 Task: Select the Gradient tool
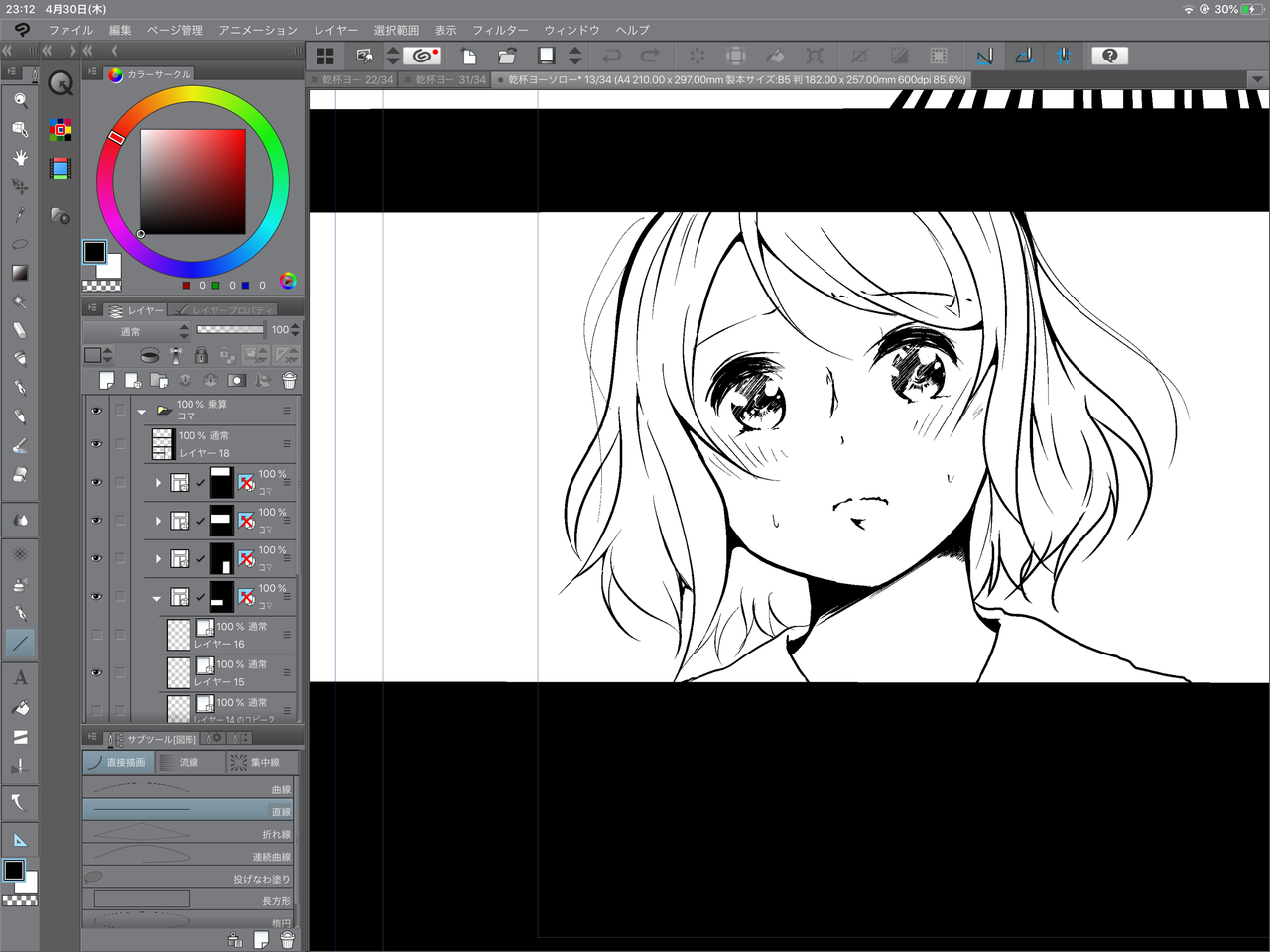click(x=20, y=273)
